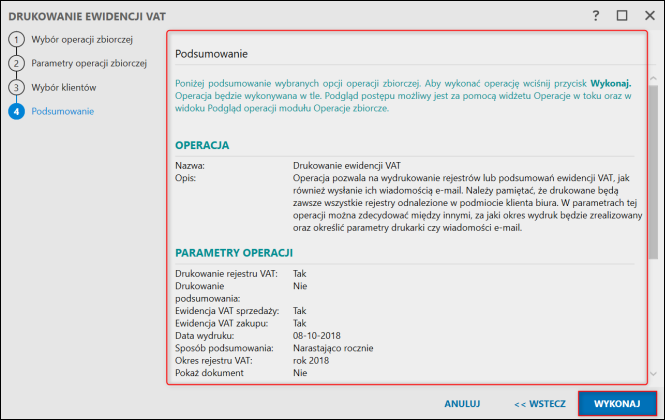
Task: Click the 'Sposób podsumowania:' label
Action: 224,348
